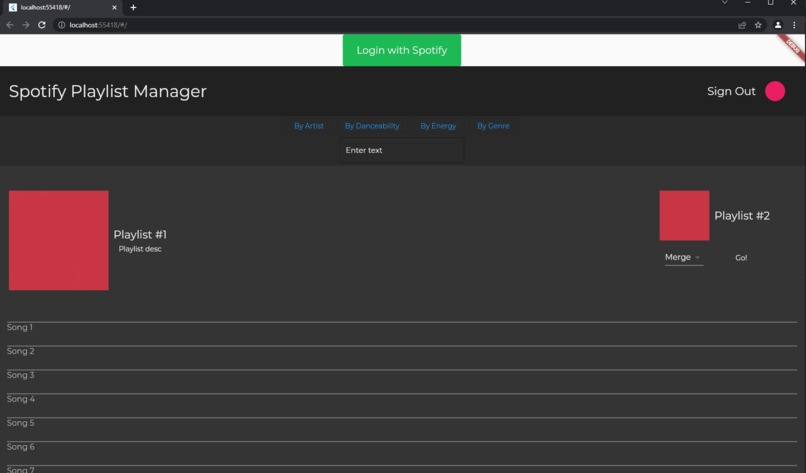Click the Playlist #2 title
The width and height of the screenshot is (806, 473).
point(742,216)
